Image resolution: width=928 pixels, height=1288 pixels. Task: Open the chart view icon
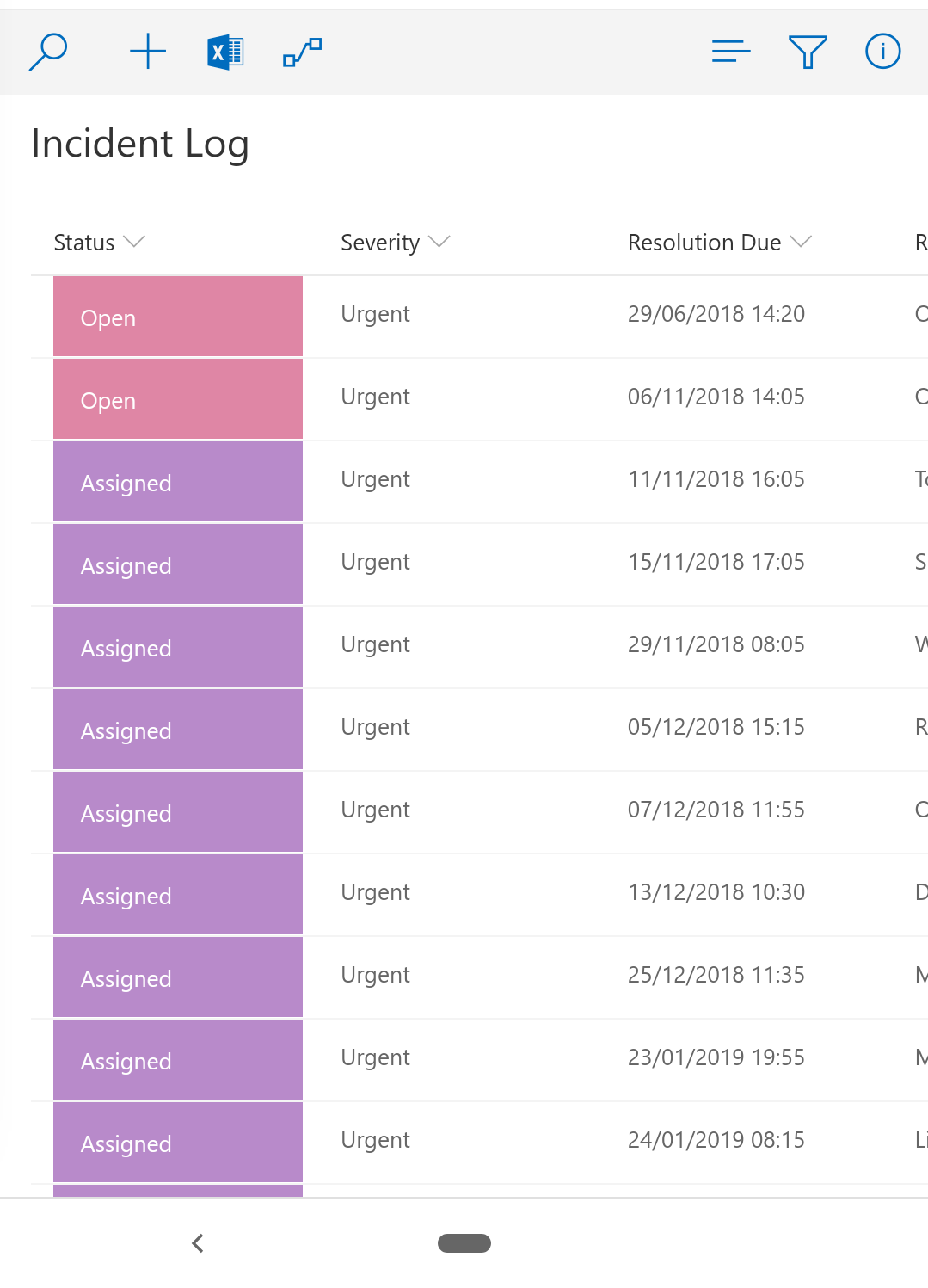(302, 52)
